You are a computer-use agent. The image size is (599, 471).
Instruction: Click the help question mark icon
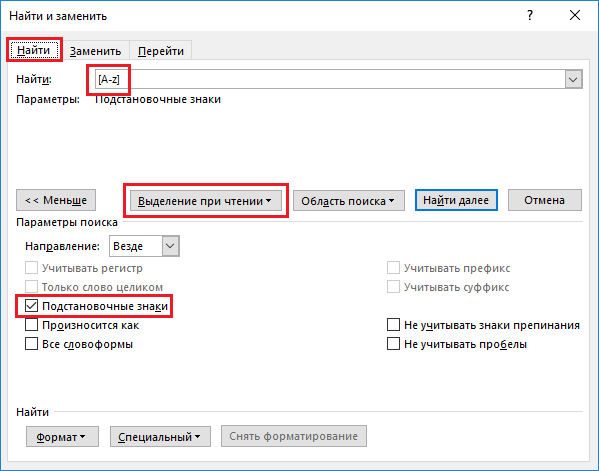pos(529,16)
